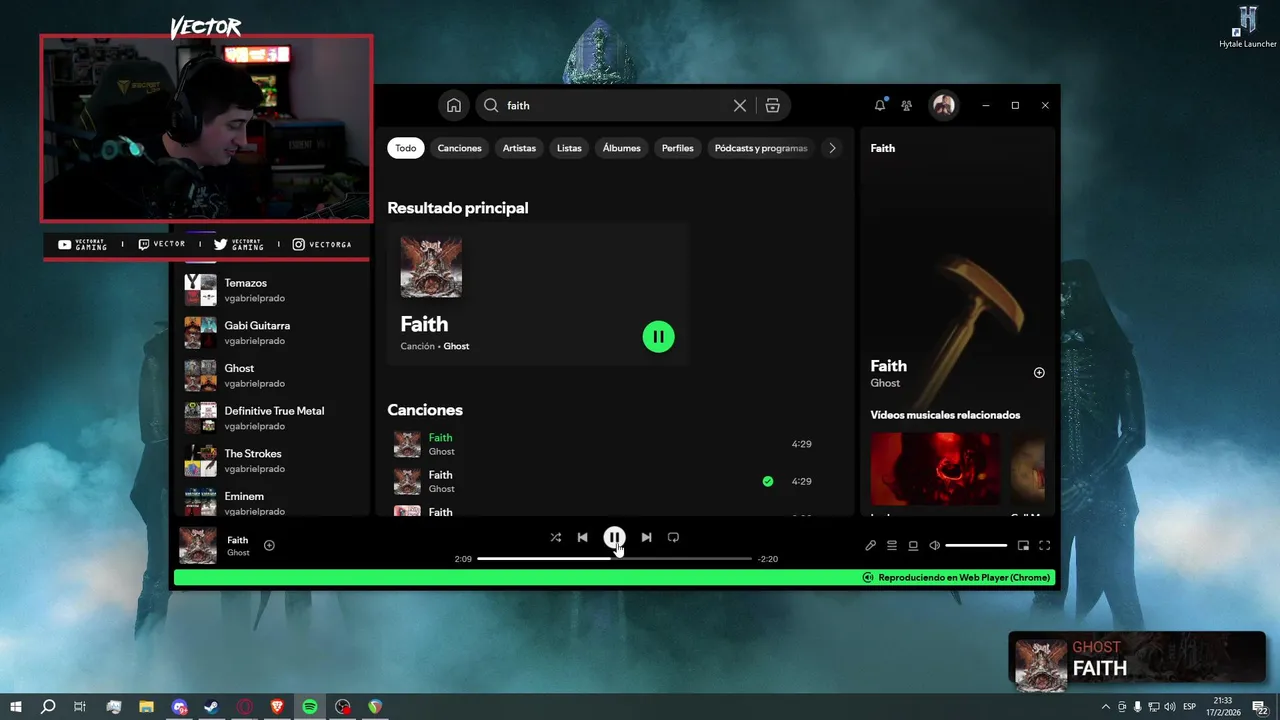Select the green Faith song row title
Viewport: 1280px width, 720px height.
pos(440,437)
